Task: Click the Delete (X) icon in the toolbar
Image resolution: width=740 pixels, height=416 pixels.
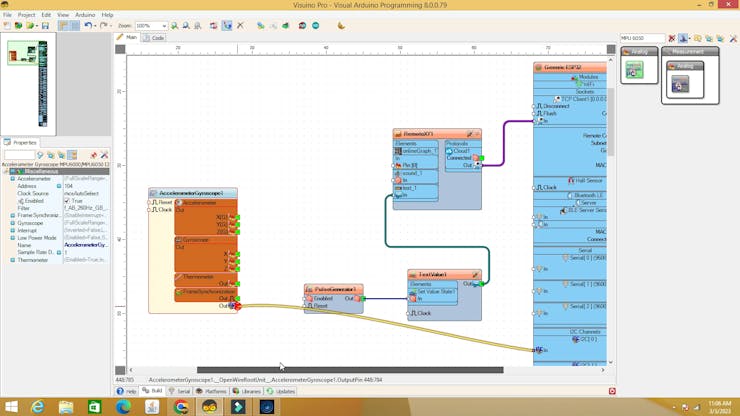Action: click(x=240, y=26)
